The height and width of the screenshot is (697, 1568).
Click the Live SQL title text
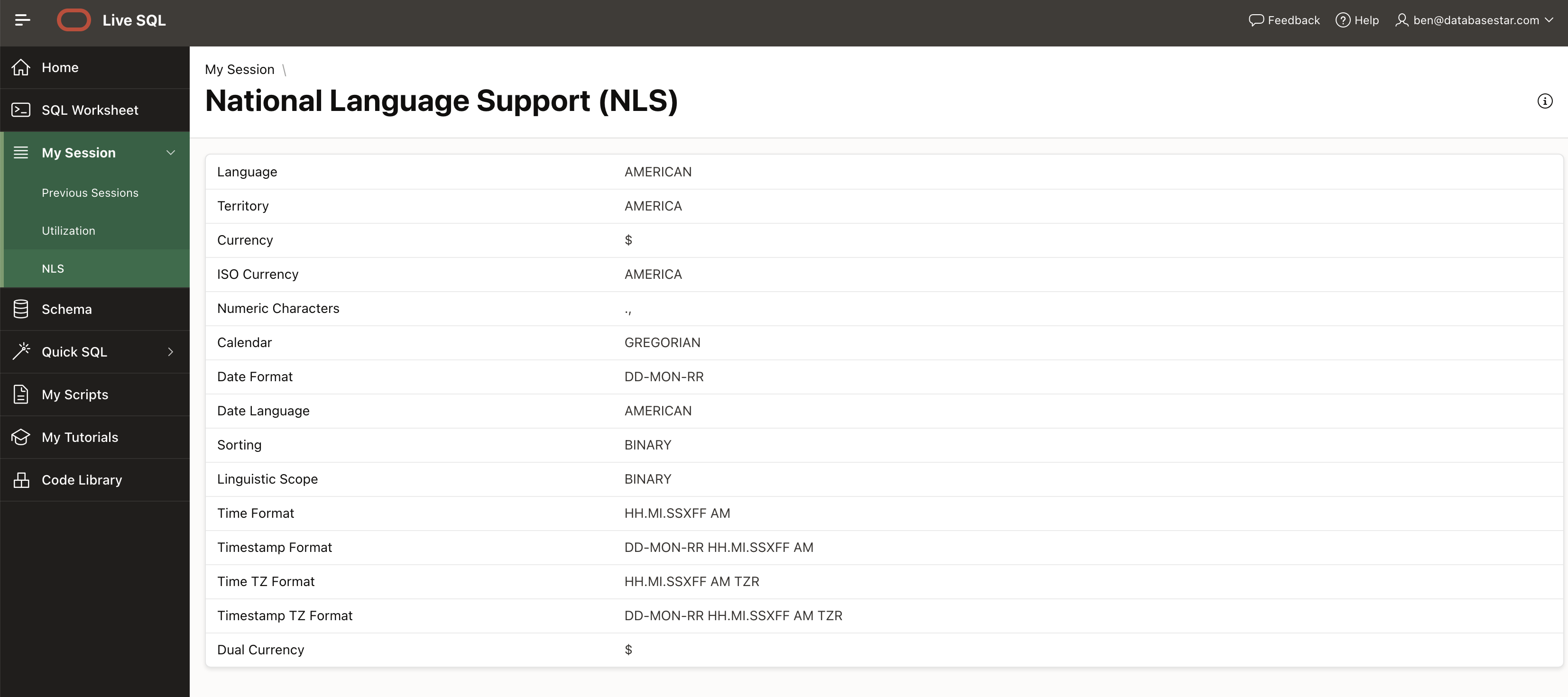point(134,20)
